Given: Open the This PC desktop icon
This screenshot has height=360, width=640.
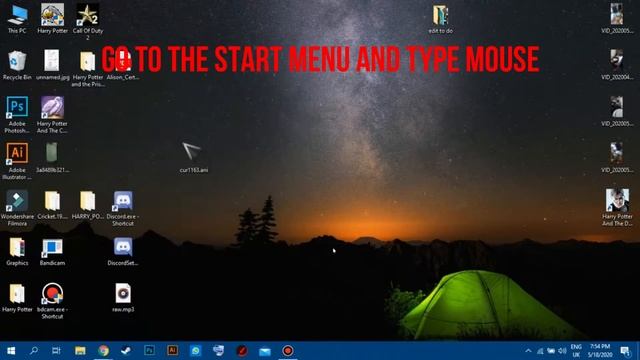Looking at the screenshot, I should [x=17, y=19].
